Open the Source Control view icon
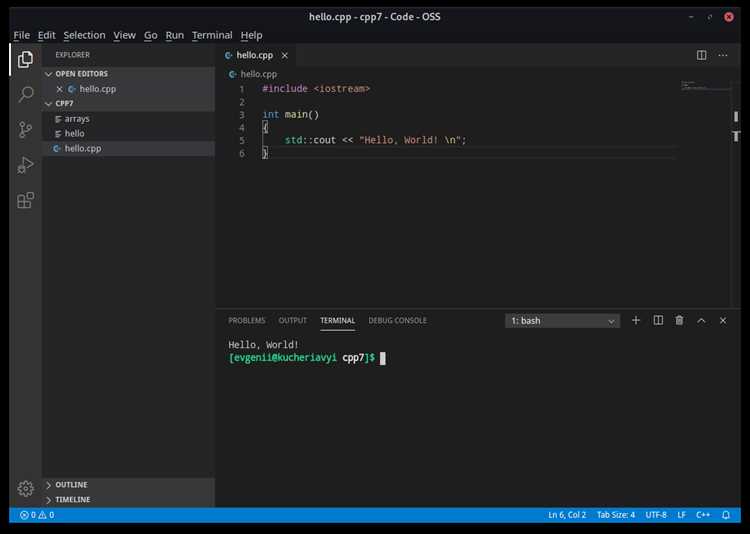The width and height of the screenshot is (750, 534). (x=25, y=130)
